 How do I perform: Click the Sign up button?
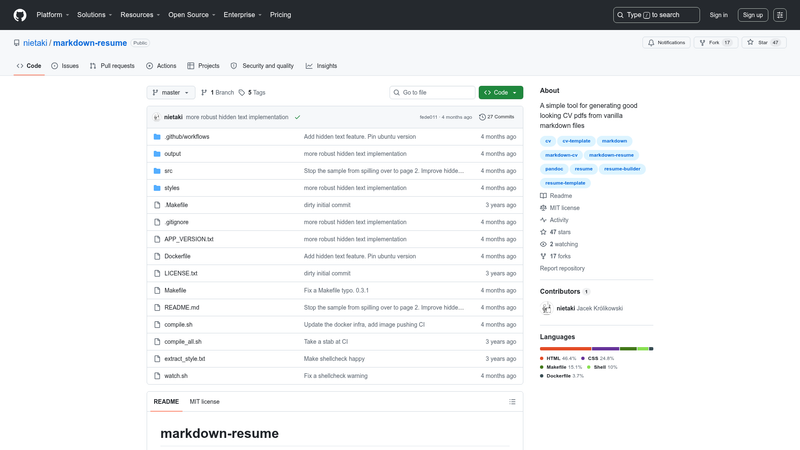[x=753, y=15]
